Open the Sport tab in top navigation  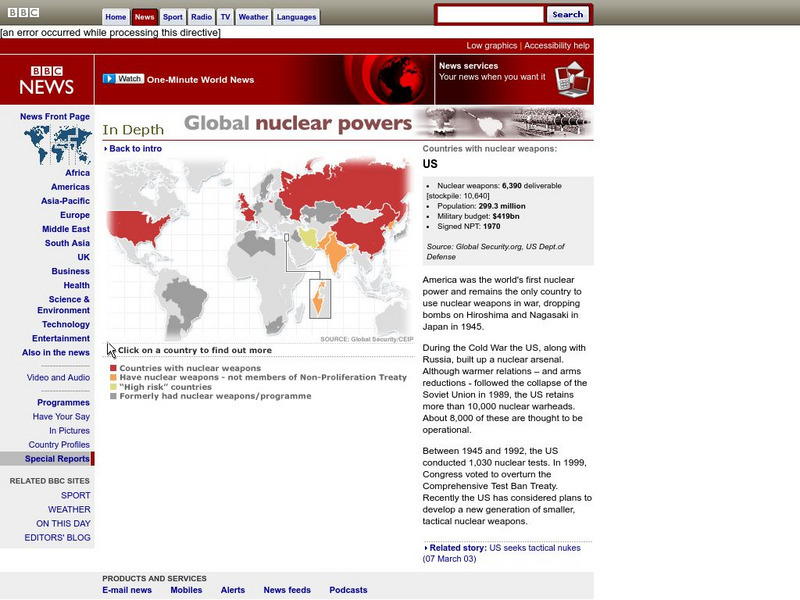pyautogui.click(x=173, y=17)
